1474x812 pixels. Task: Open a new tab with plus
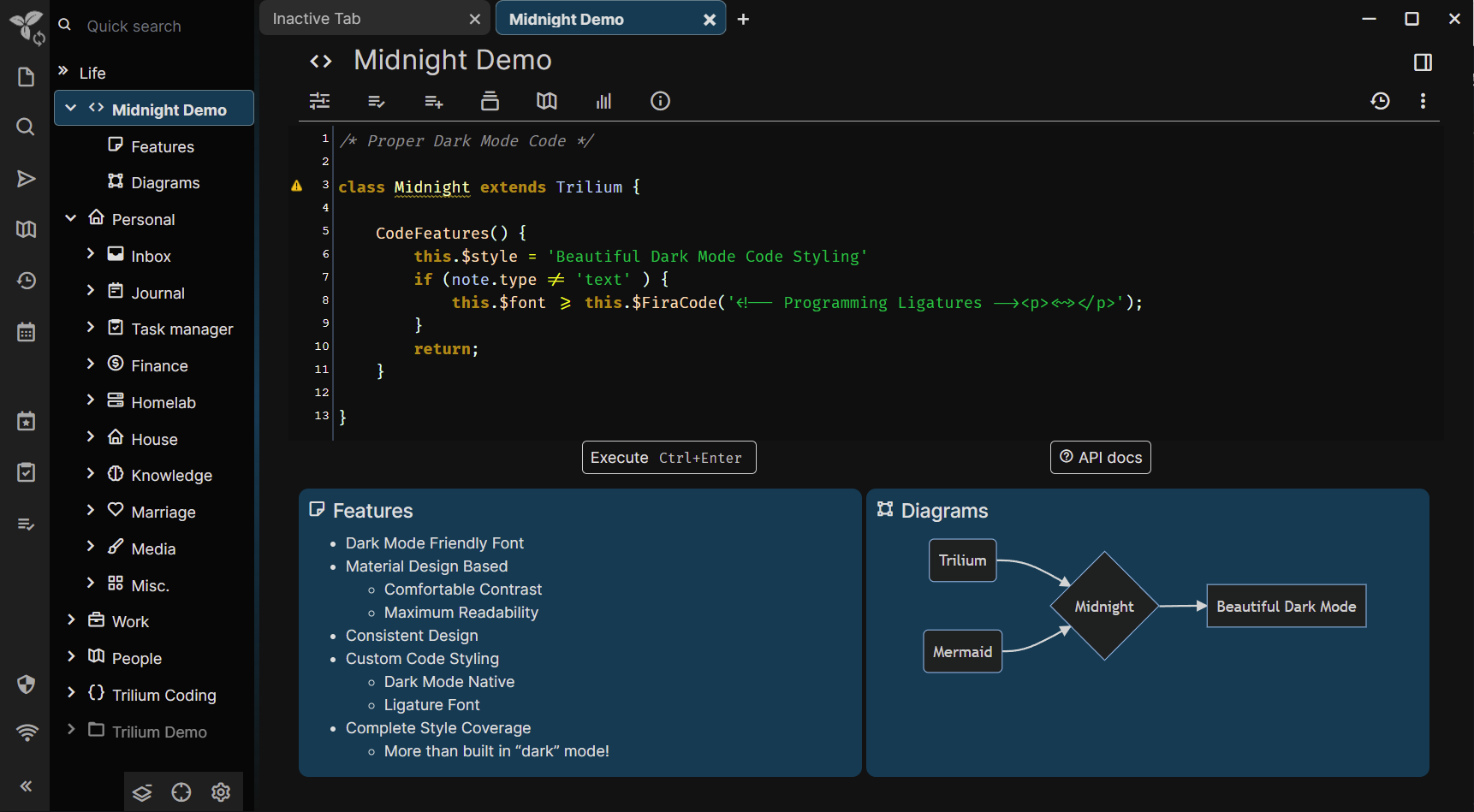click(x=743, y=19)
